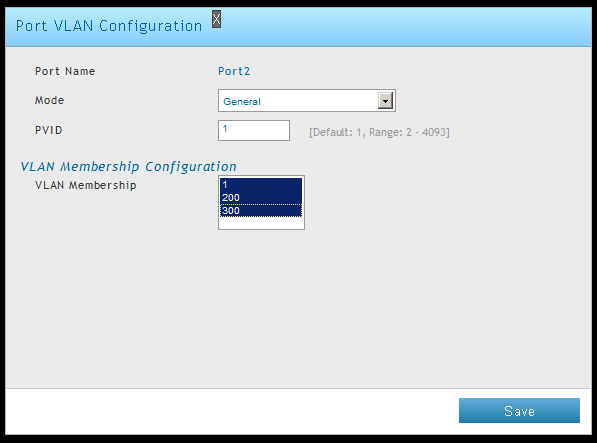Screen dimensions: 597x443
Task: Open the Mode dropdown arrow
Action: click(385, 101)
